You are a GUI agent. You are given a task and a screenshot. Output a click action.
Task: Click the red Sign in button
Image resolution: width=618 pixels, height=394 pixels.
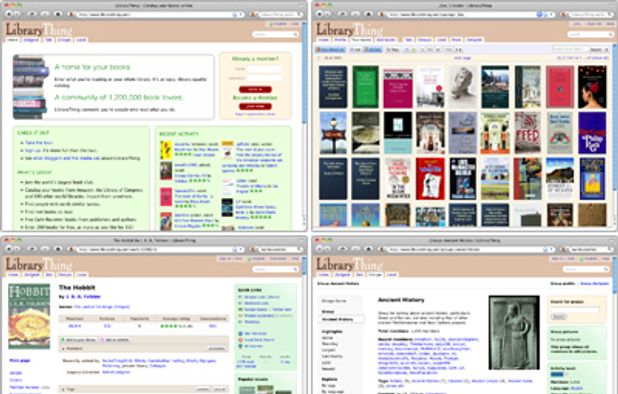tap(255, 89)
